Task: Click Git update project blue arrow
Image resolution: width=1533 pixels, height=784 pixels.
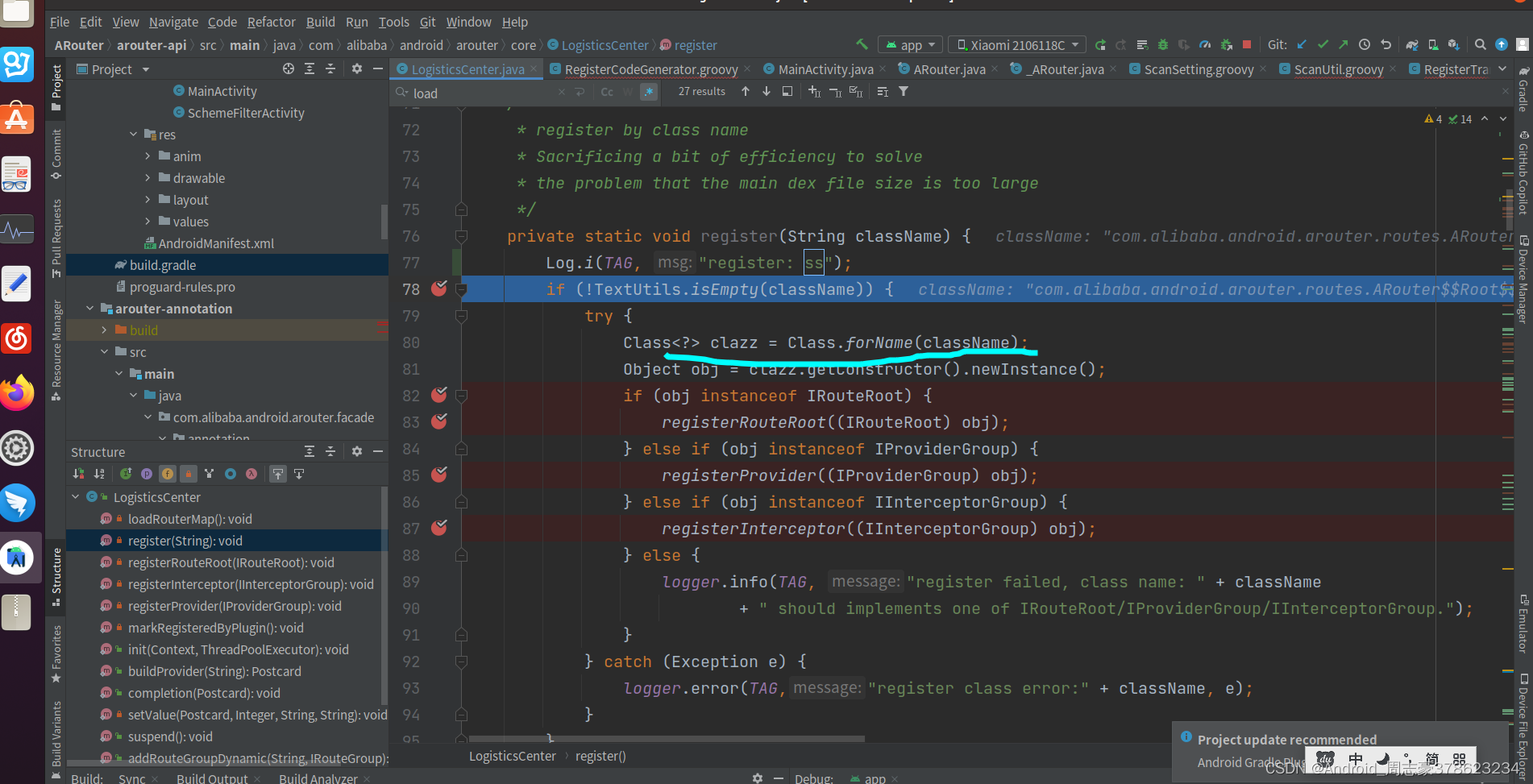Action: [1302, 45]
